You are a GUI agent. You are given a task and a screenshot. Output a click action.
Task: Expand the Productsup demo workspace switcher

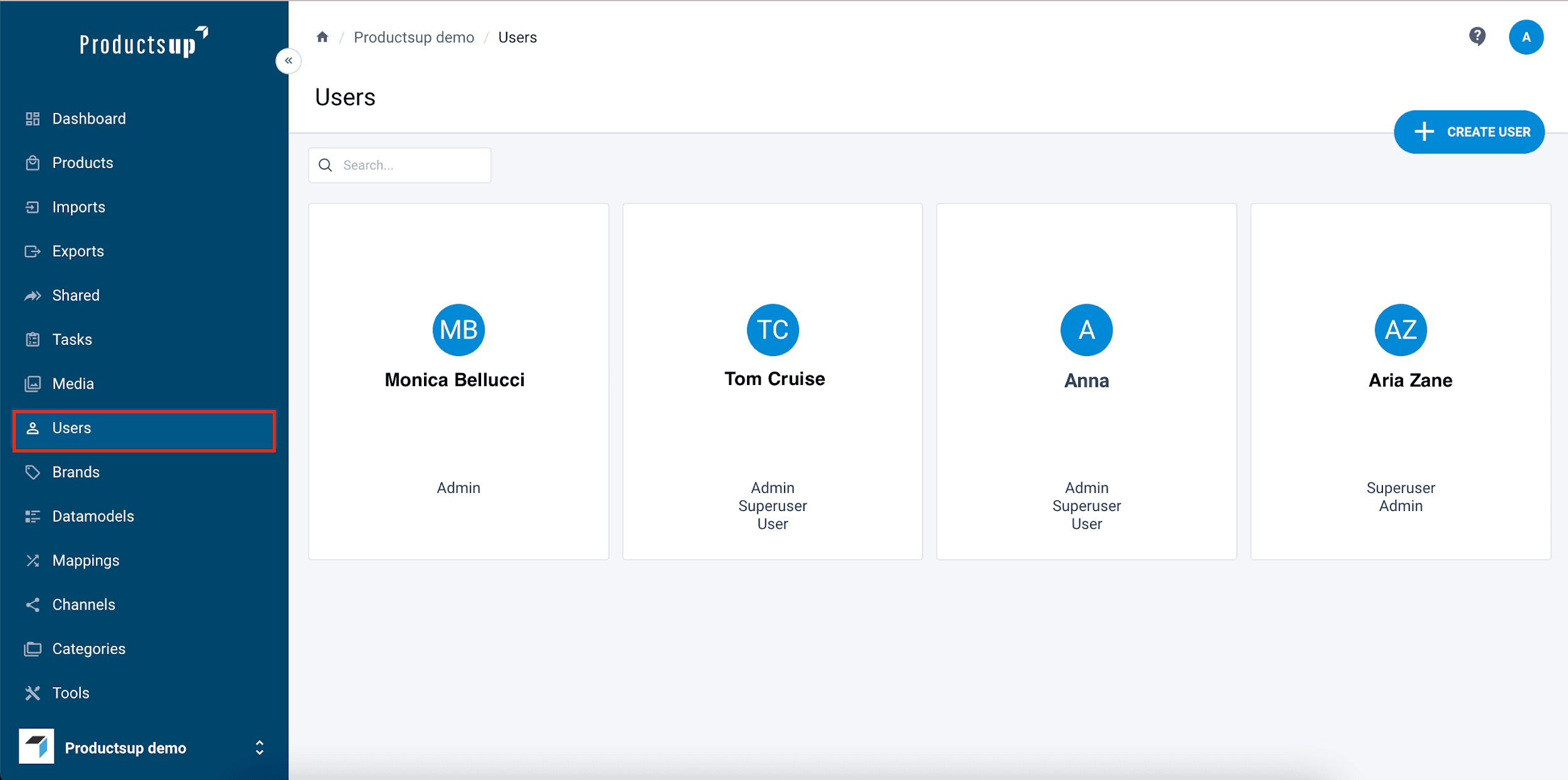[259, 747]
